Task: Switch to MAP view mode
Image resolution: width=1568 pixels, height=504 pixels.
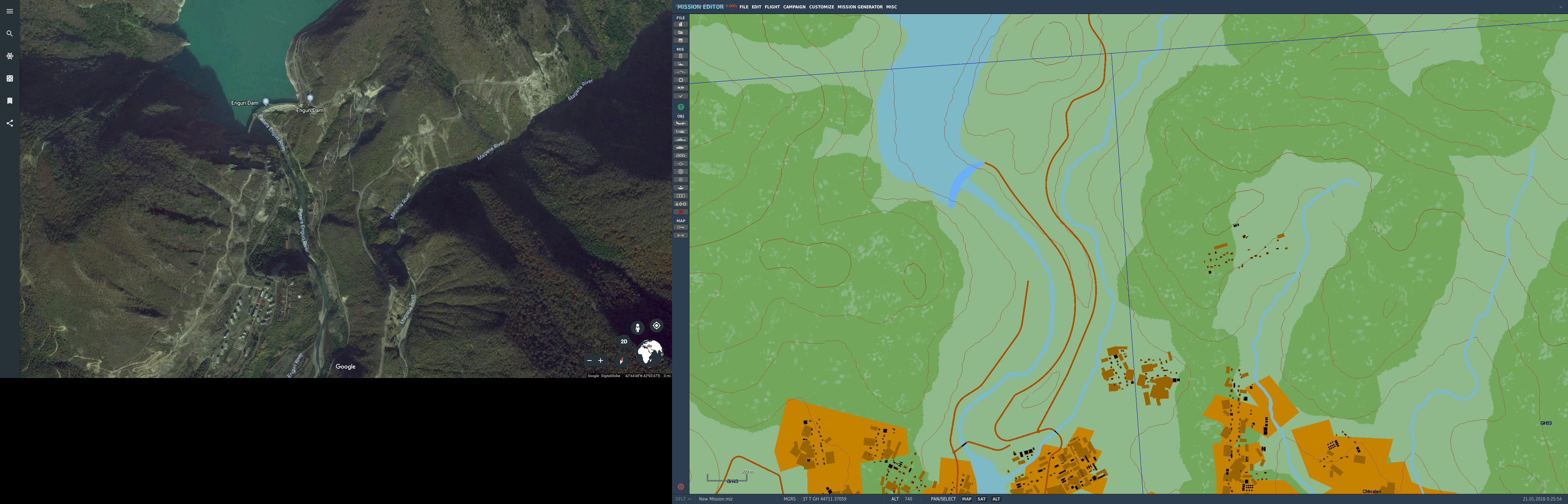Action: coord(967,499)
